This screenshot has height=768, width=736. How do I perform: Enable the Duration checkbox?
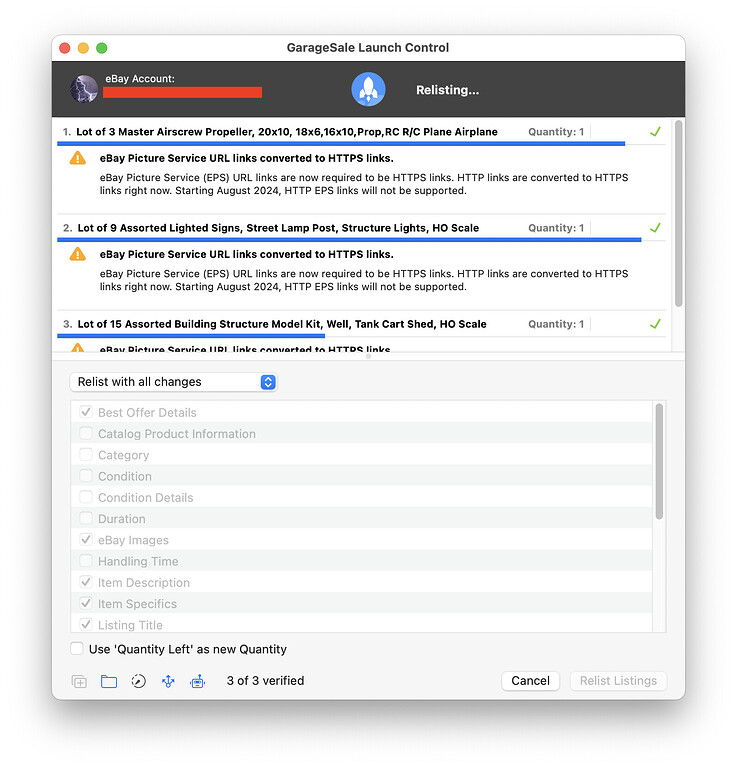86,518
